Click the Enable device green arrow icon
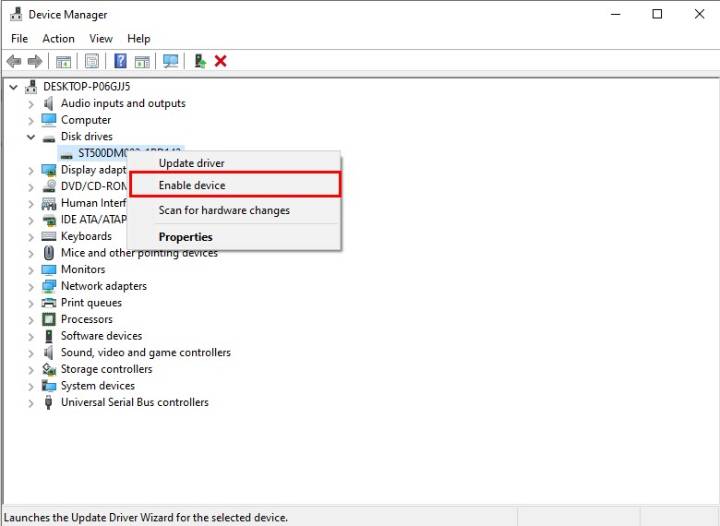The height and width of the screenshot is (526, 720). coord(200,61)
